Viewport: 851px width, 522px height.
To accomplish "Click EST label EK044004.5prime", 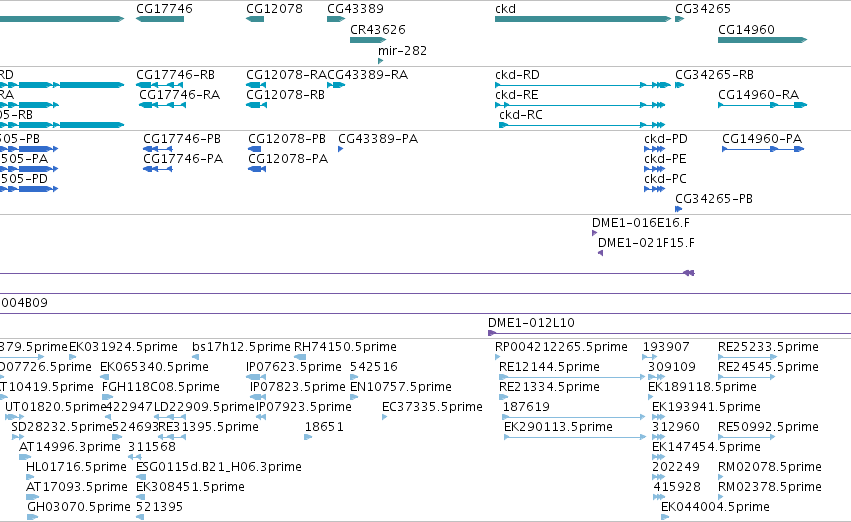I will pyautogui.click(x=715, y=507).
